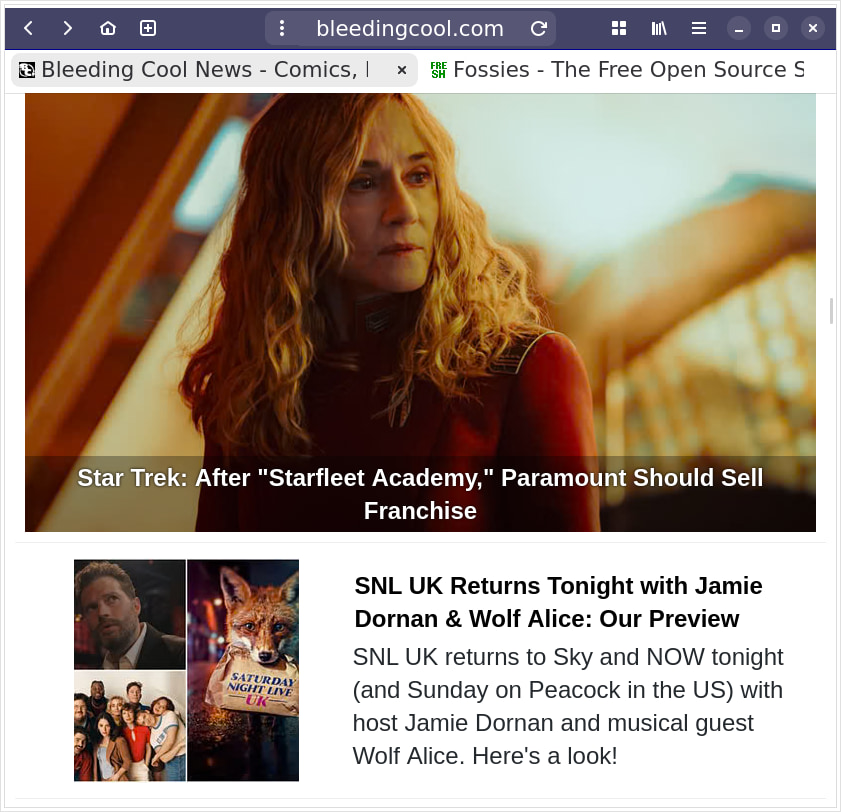The width and height of the screenshot is (841, 812).
Task: Go back to the previous page
Action: click(x=28, y=28)
